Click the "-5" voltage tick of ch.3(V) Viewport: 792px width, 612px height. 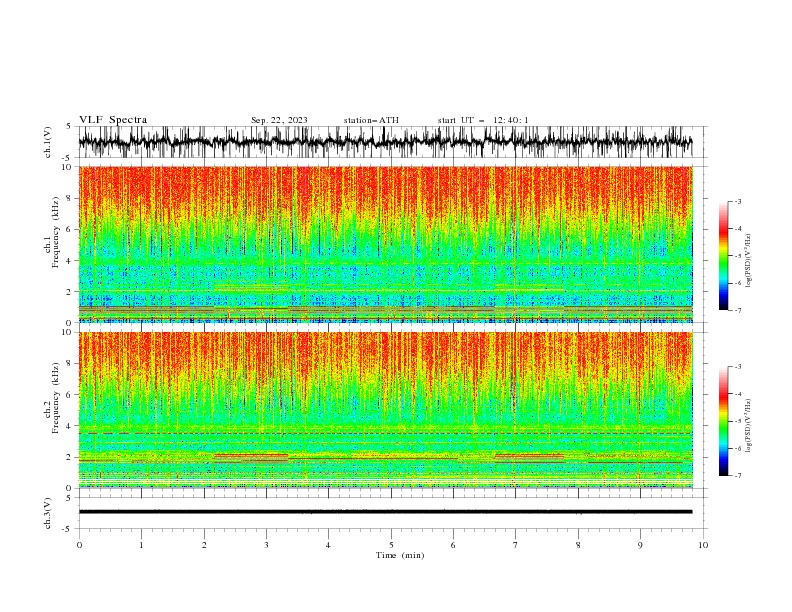pyautogui.click(x=67, y=529)
